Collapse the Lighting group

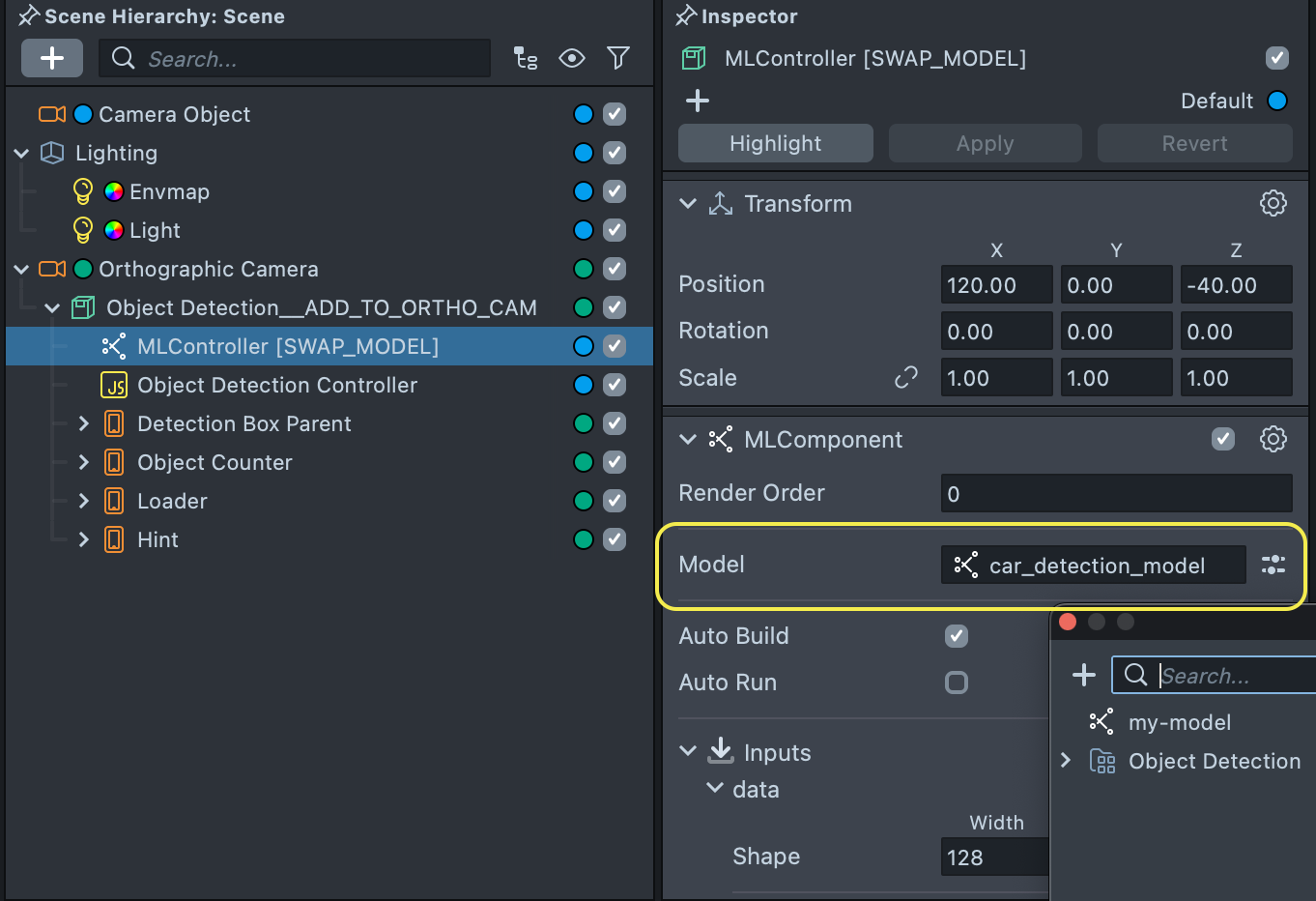point(21,153)
